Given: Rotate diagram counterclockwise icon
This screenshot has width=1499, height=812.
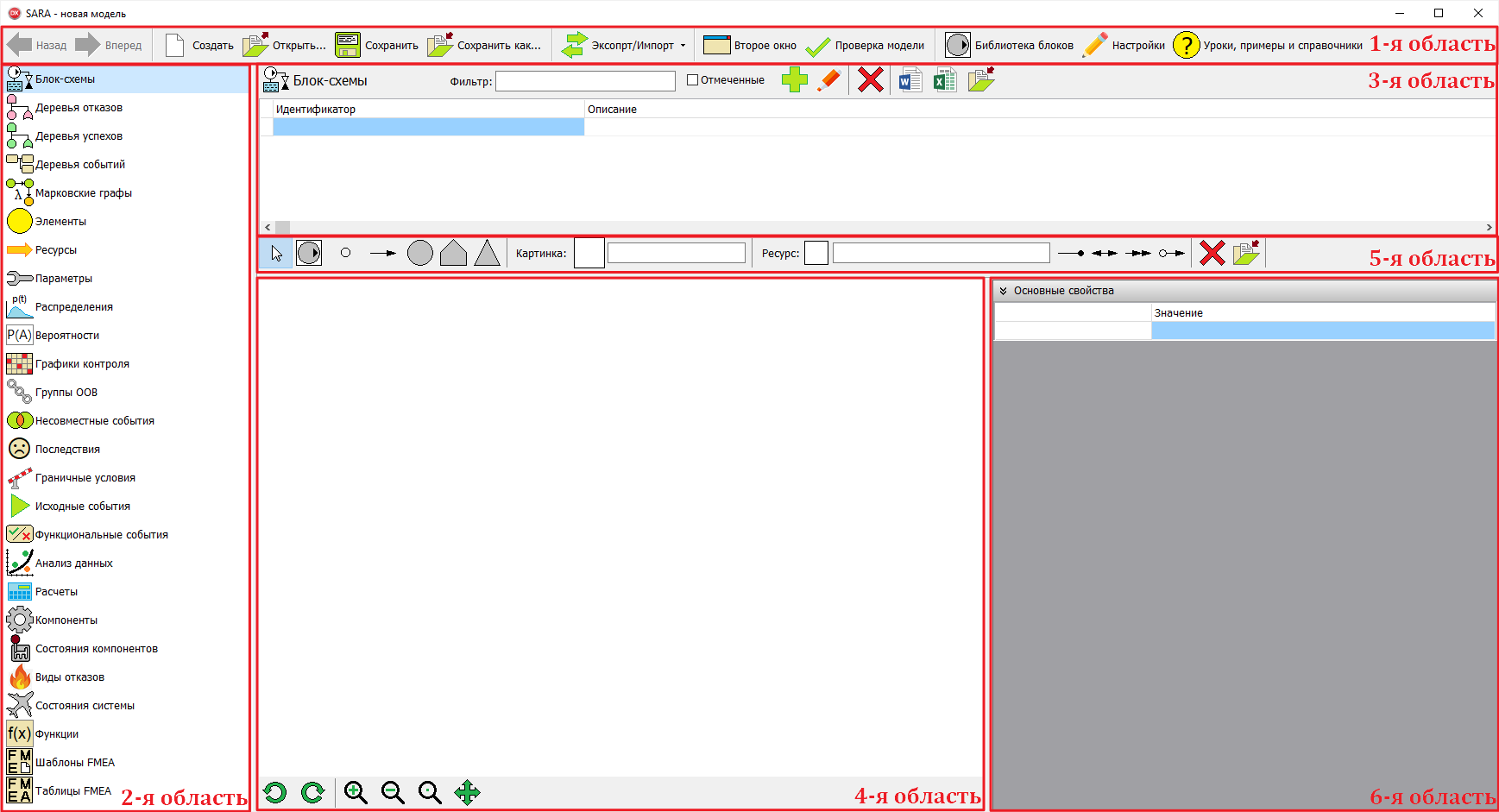Looking at the screenshot, I should [275, 792].
